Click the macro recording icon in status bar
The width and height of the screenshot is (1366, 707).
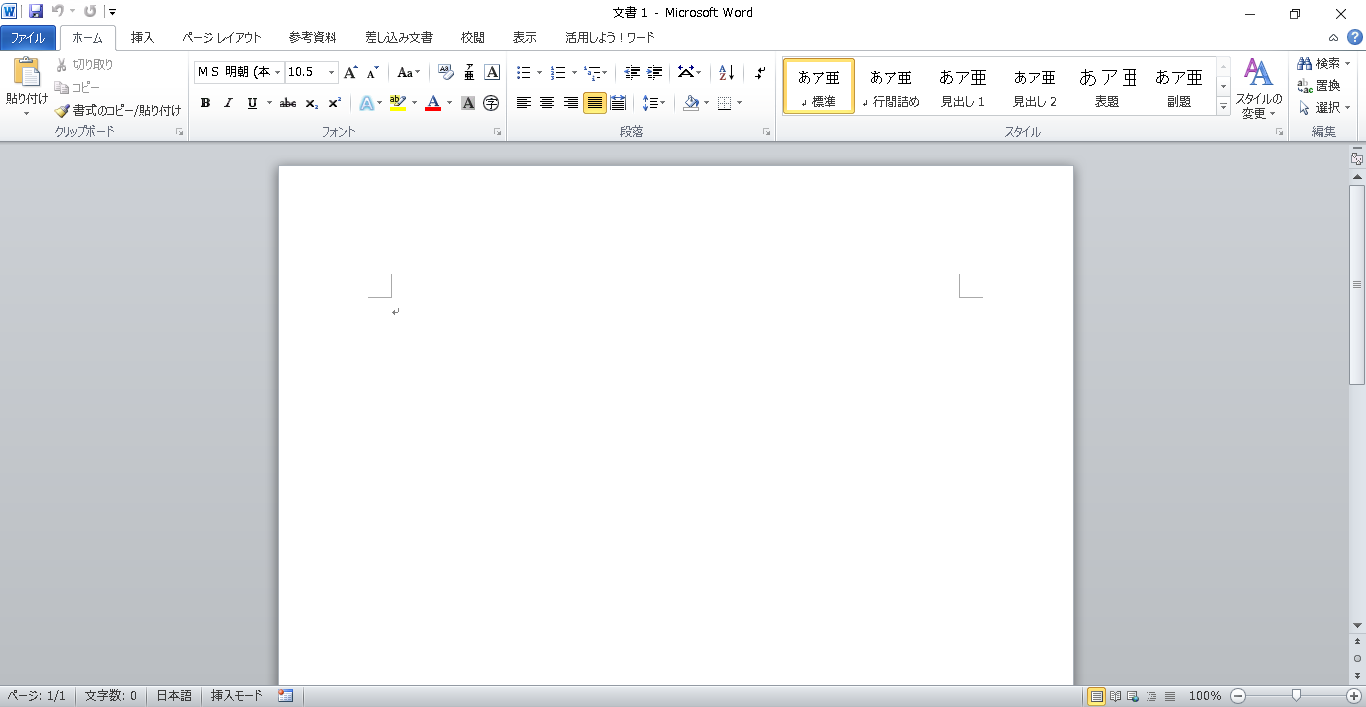(x=286, y=696)
